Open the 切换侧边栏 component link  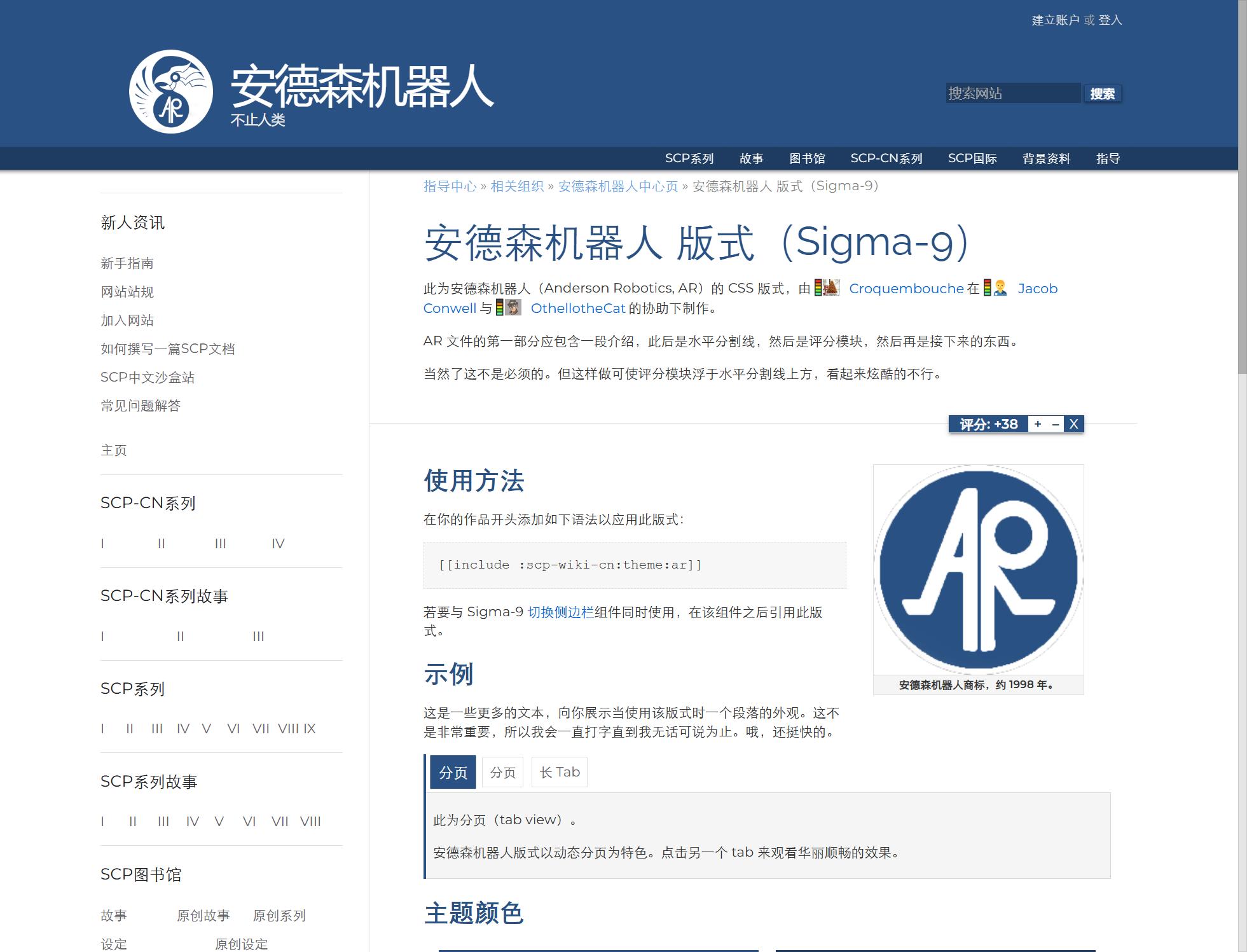(560, 612)
